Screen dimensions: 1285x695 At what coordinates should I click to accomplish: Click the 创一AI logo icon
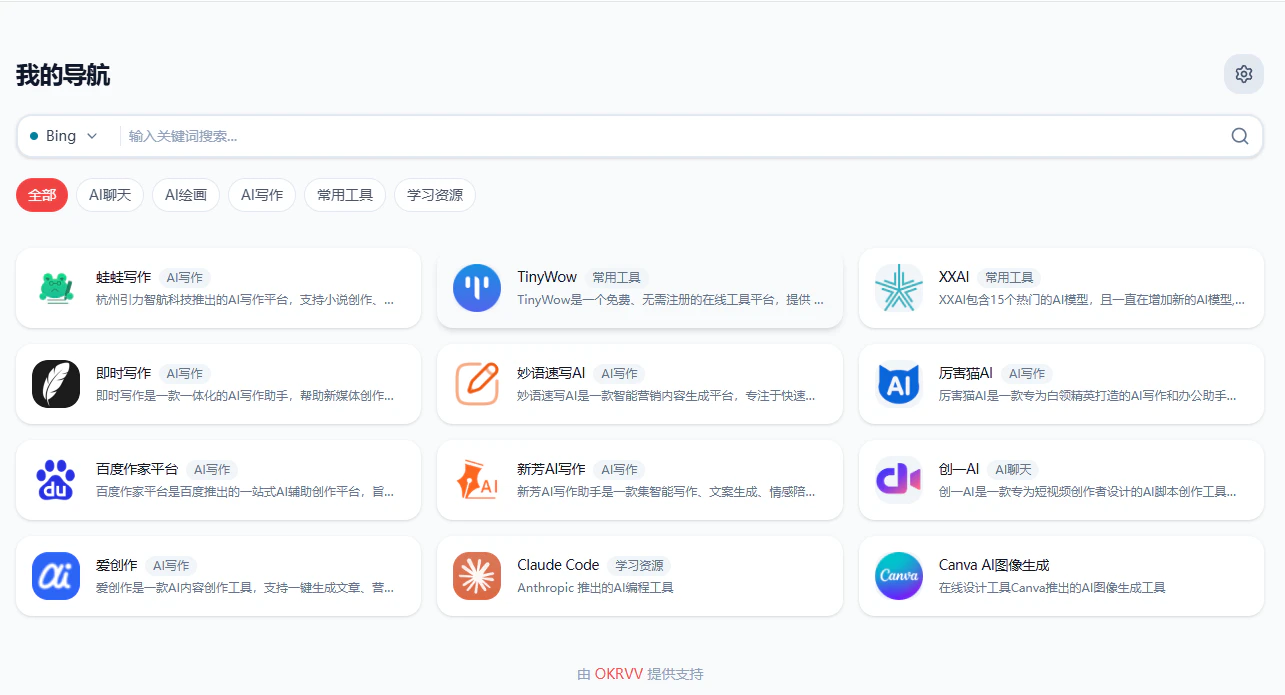(x=899, y=480)
